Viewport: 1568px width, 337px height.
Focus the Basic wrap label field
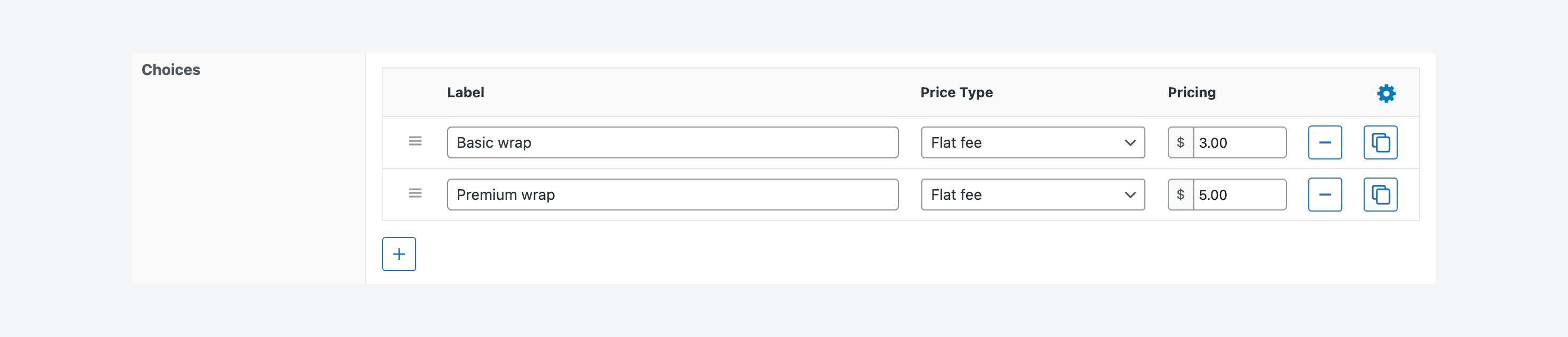(x=672, y=142)
